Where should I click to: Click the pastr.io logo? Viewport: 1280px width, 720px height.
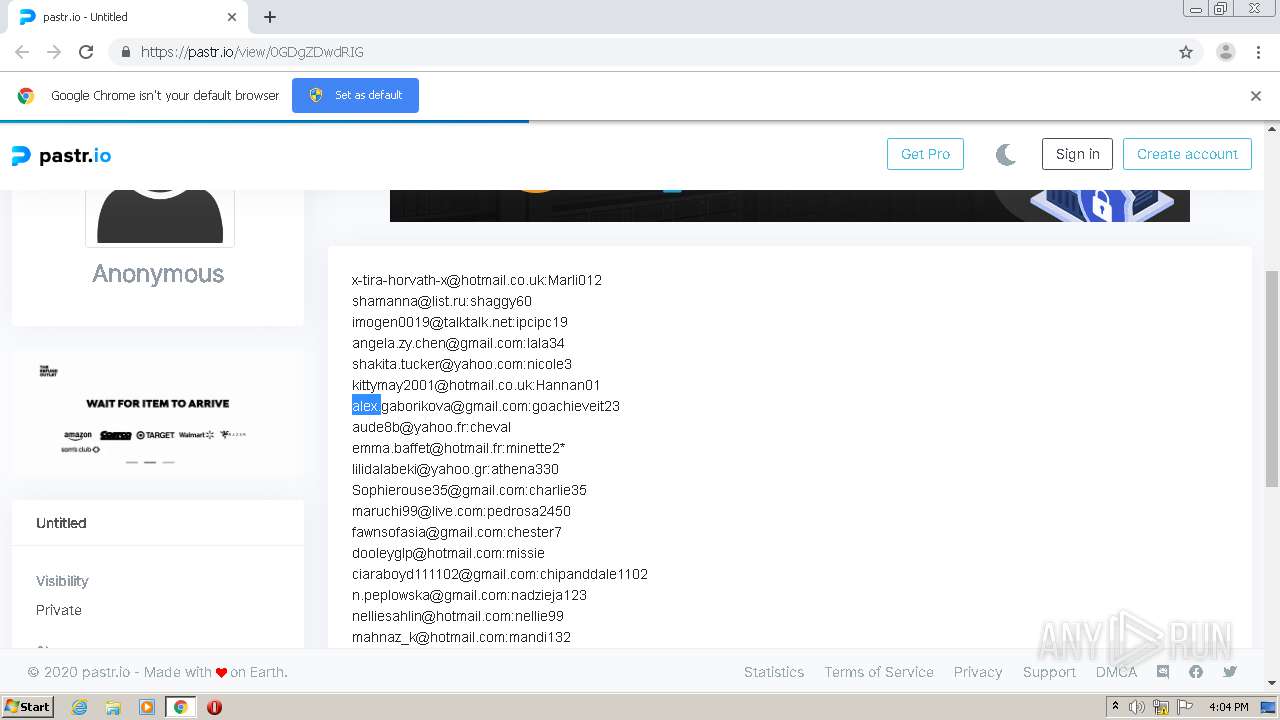tap(61, 155)
